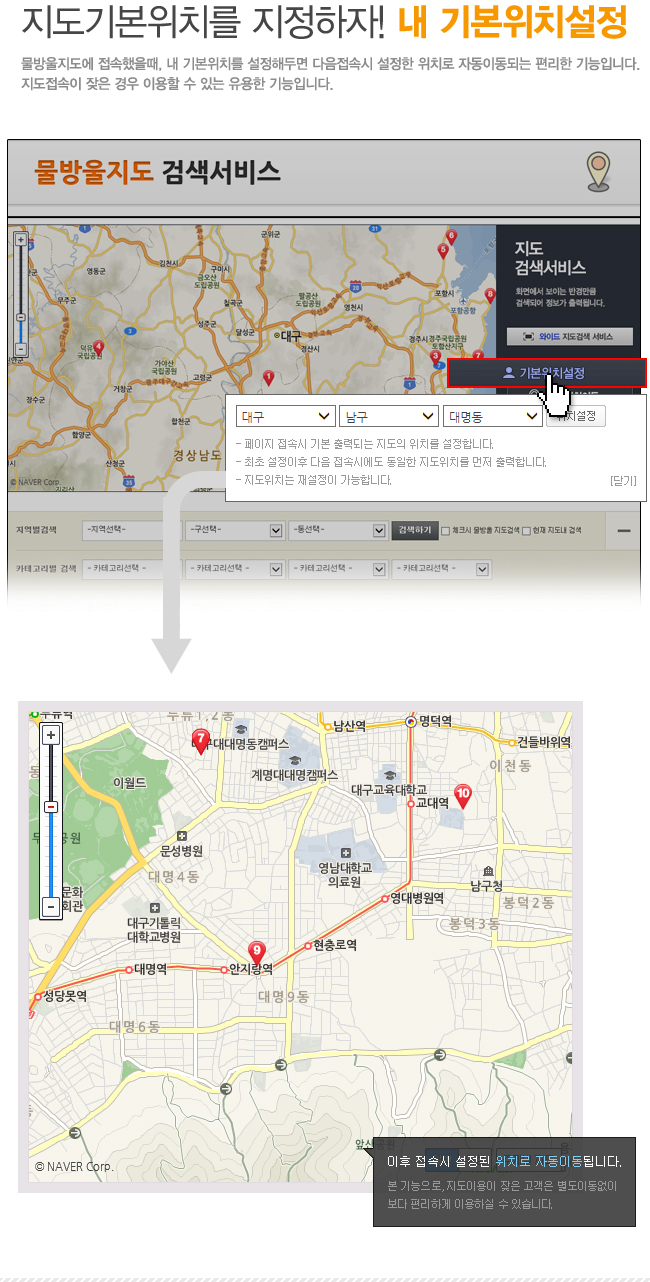650x1282 pixels.
Task: Select red marker 1 on upper map
Action: [268, 377]
